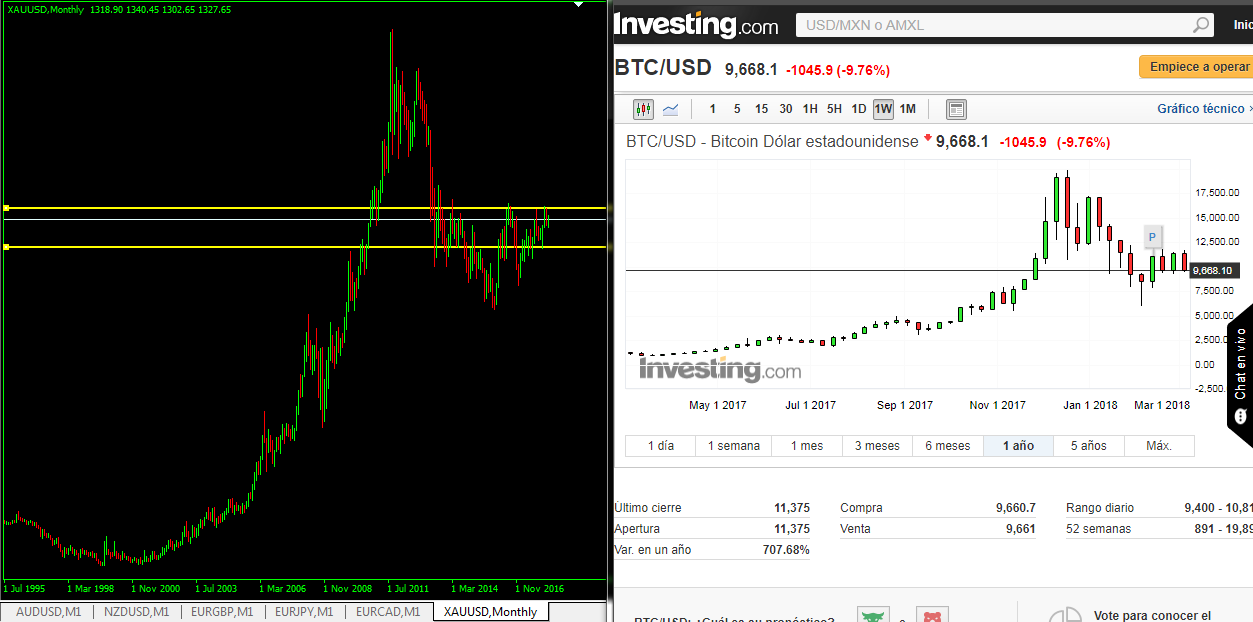
Task: Open EURCAD,M1 chart tab
Action: coord(390,611)
